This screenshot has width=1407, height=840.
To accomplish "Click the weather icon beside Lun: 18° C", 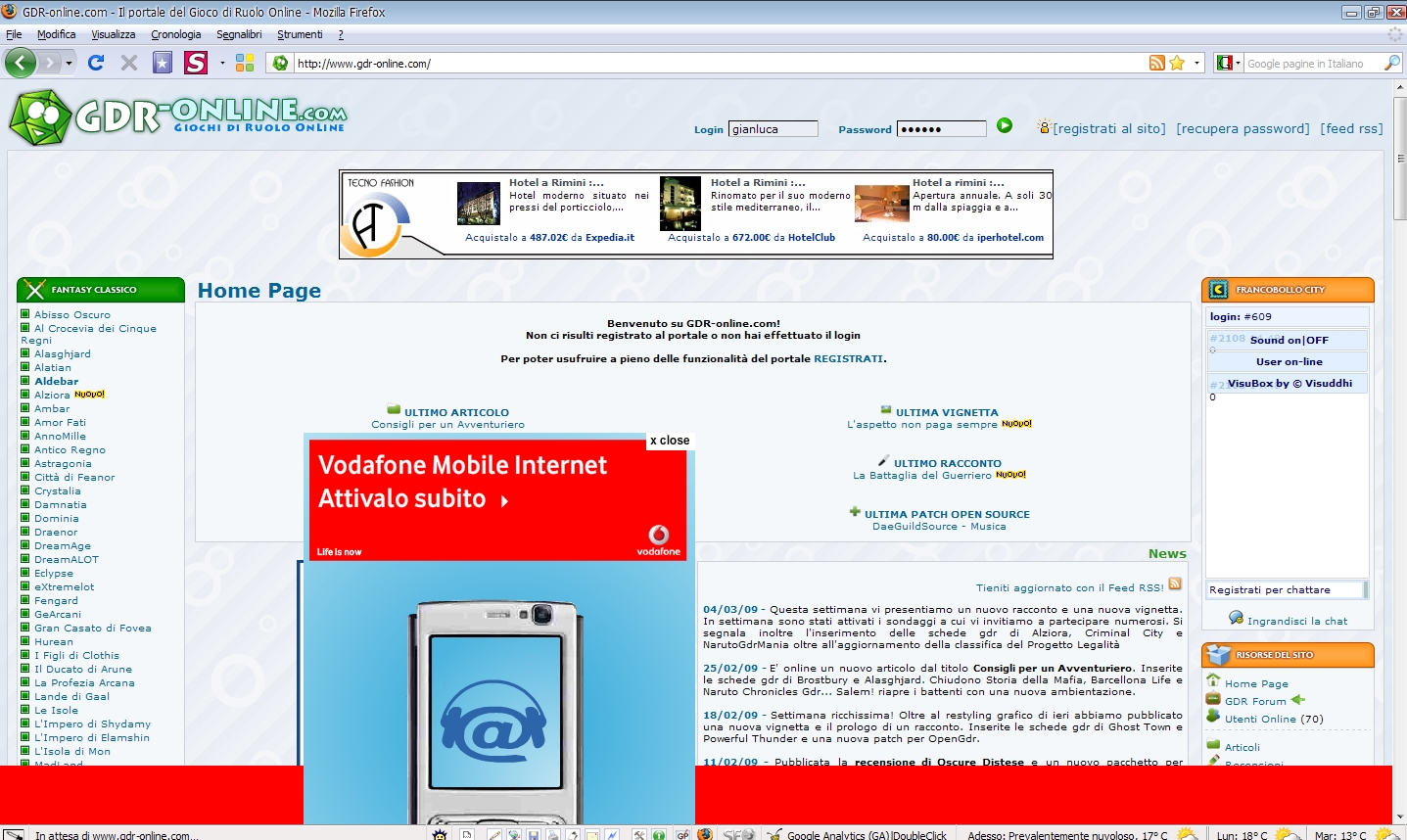I will click(1287, 834).
